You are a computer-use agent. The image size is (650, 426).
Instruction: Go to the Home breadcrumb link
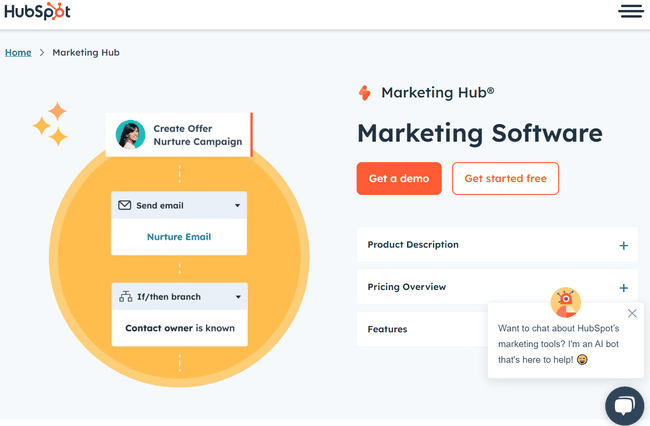point(18,53)
